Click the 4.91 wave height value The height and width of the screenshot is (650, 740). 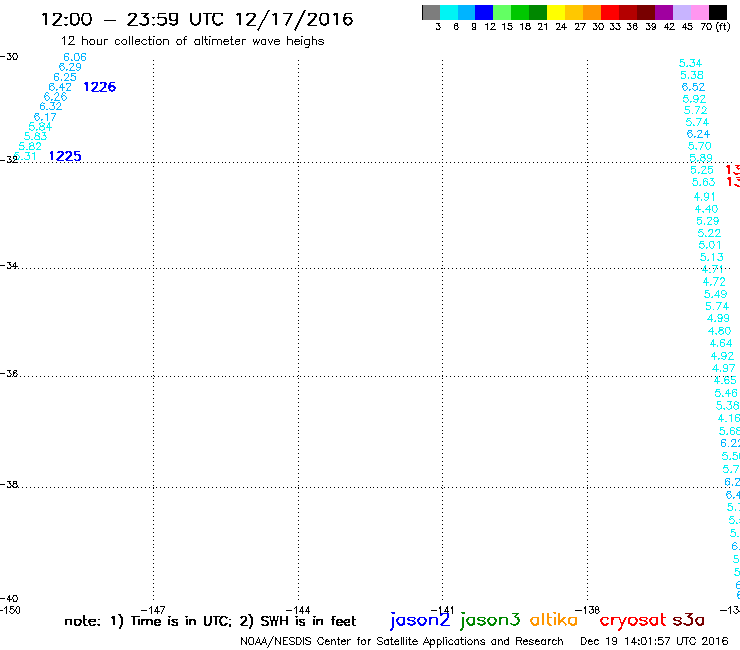[705, 197]
